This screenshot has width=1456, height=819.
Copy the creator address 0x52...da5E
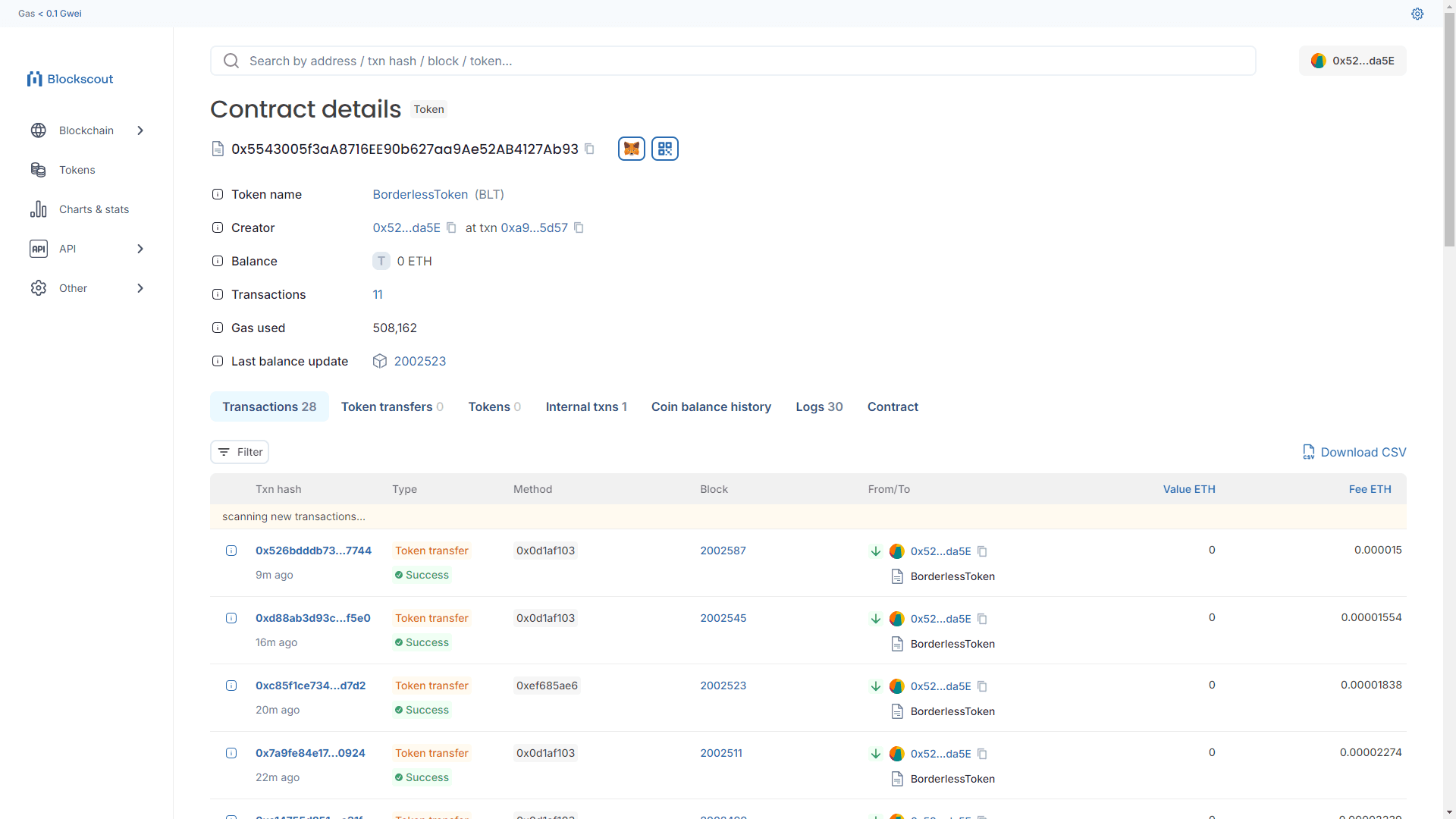pos(451,227)
